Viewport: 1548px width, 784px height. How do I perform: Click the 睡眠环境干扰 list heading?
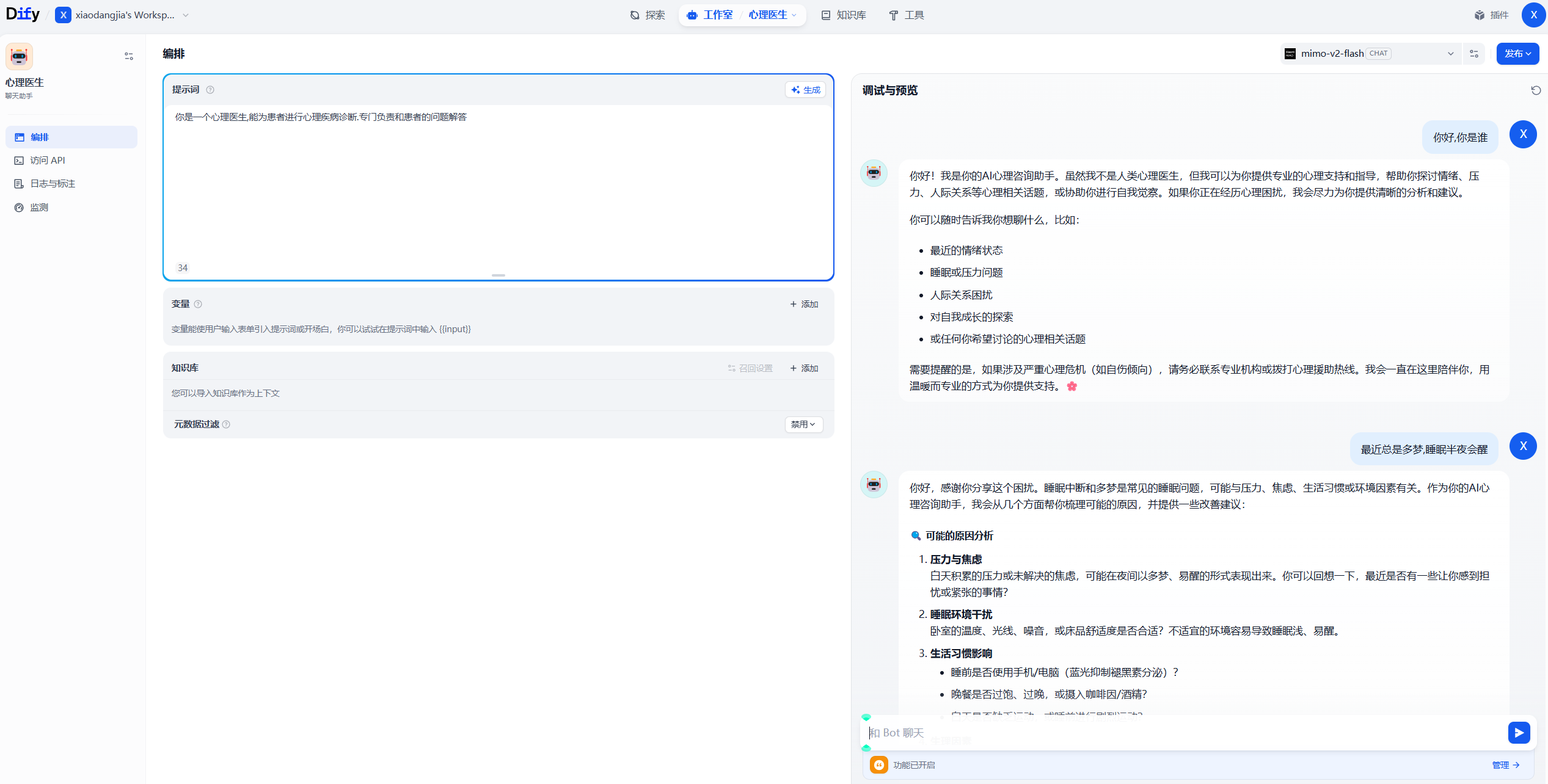[x=961, y=614]
